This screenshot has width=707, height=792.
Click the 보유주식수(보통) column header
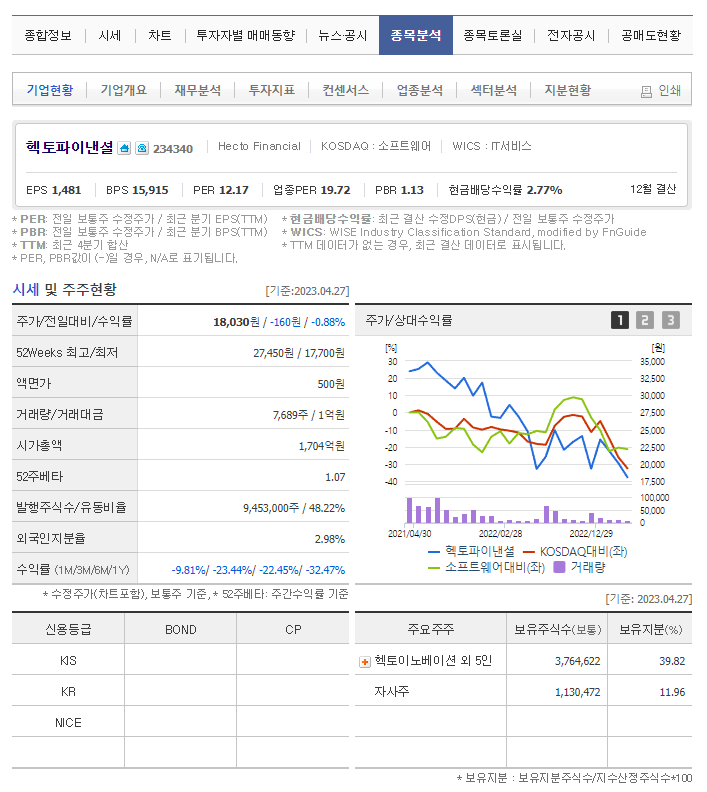coord(558,630)
